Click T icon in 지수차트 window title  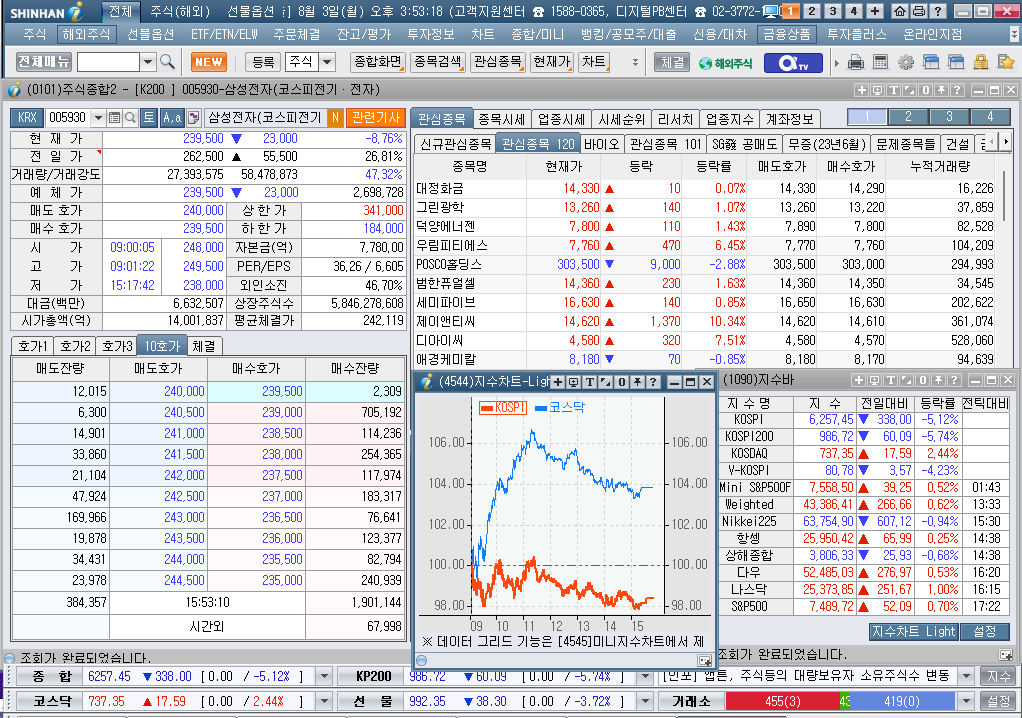589,382
